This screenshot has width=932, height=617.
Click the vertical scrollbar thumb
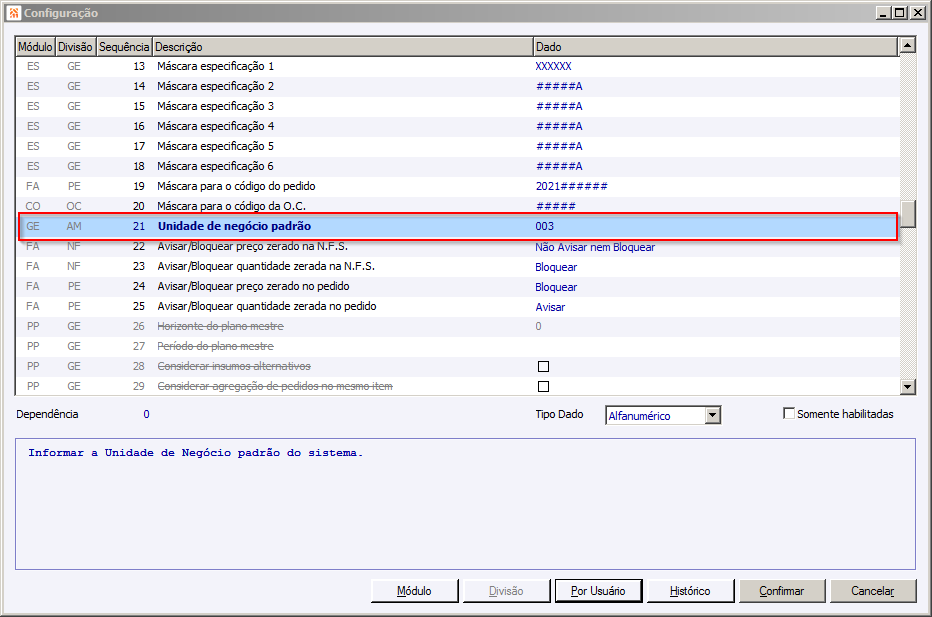pos(907,214)
